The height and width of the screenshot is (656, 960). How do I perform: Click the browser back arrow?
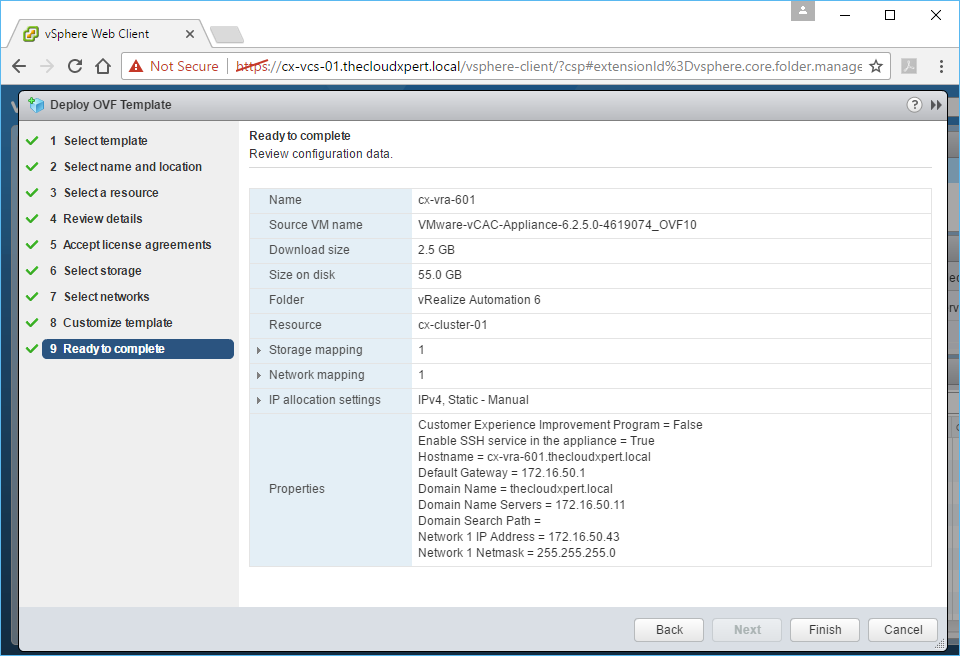click(19, 66)
